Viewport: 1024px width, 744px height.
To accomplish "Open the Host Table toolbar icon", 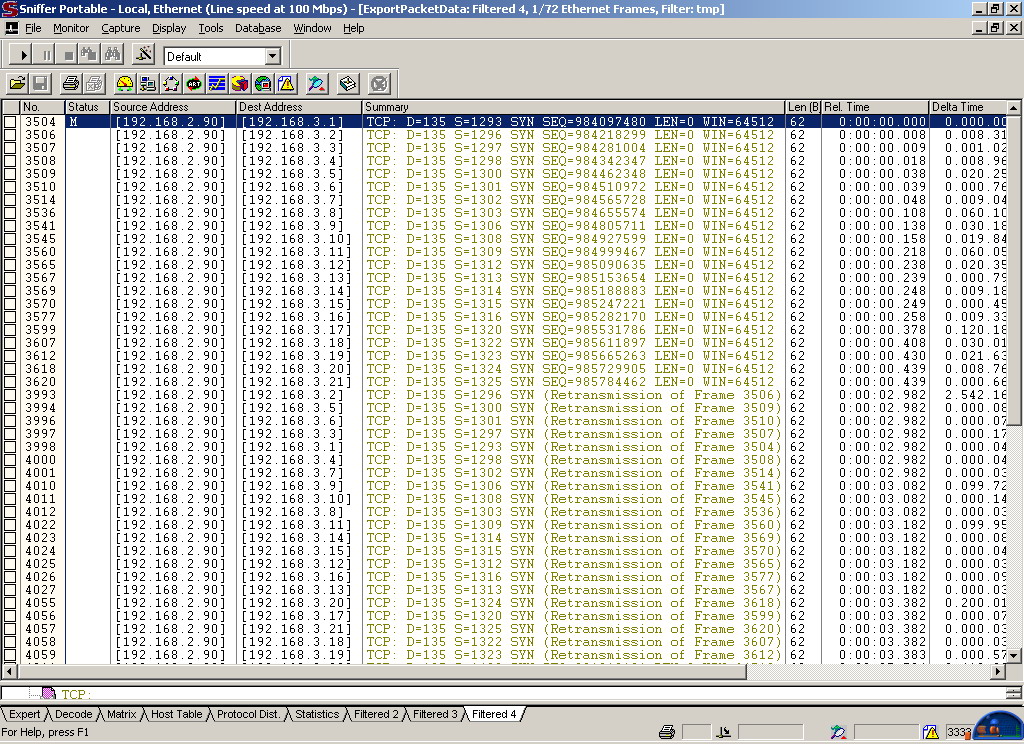I will tap(148, 83).
